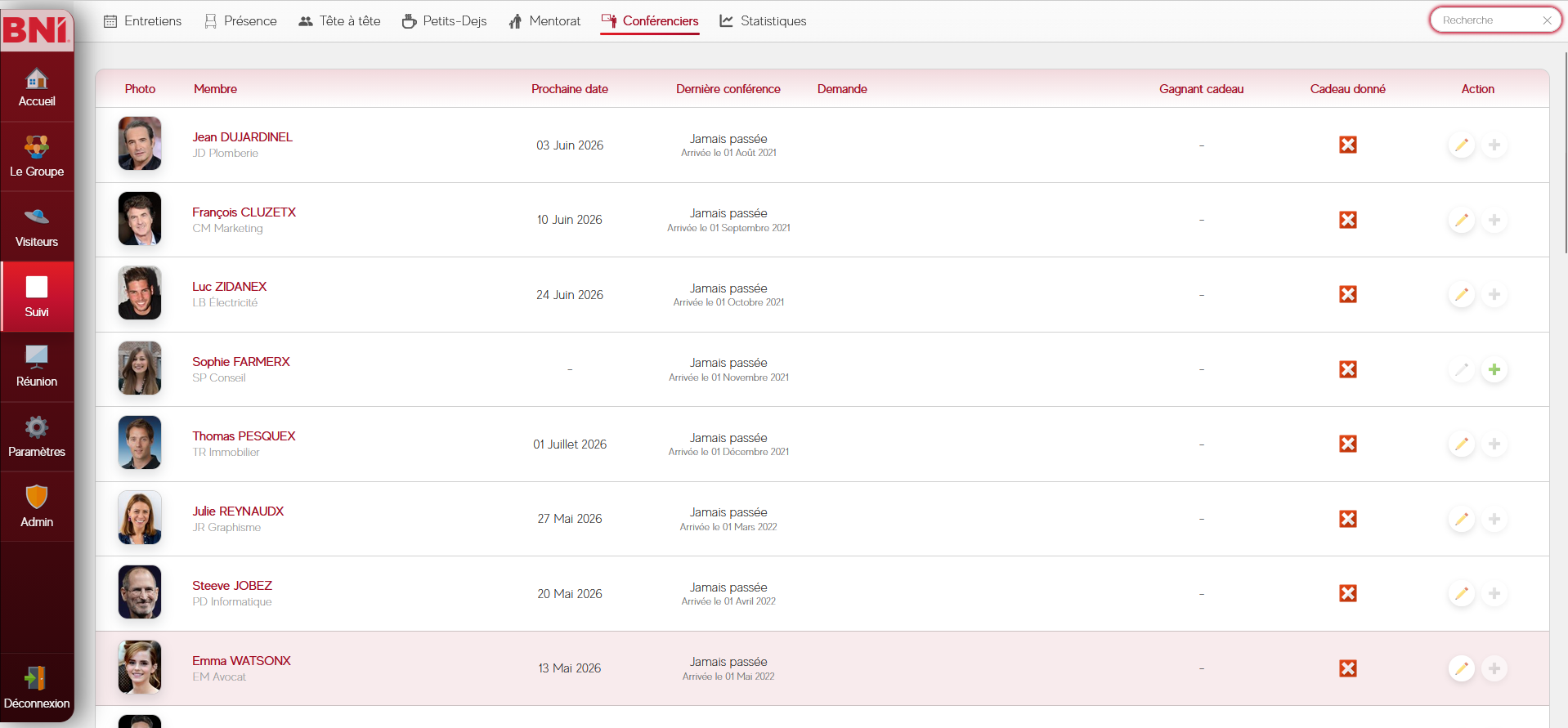Open the Tête à tête tab
This screenshot has width=1568, height=728.
click(339, 21)
